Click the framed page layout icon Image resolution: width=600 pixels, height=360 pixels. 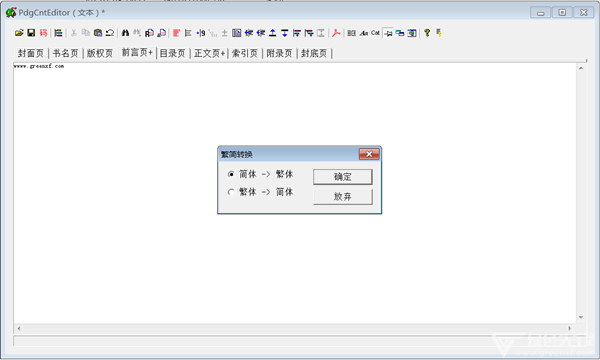point(237,33)
